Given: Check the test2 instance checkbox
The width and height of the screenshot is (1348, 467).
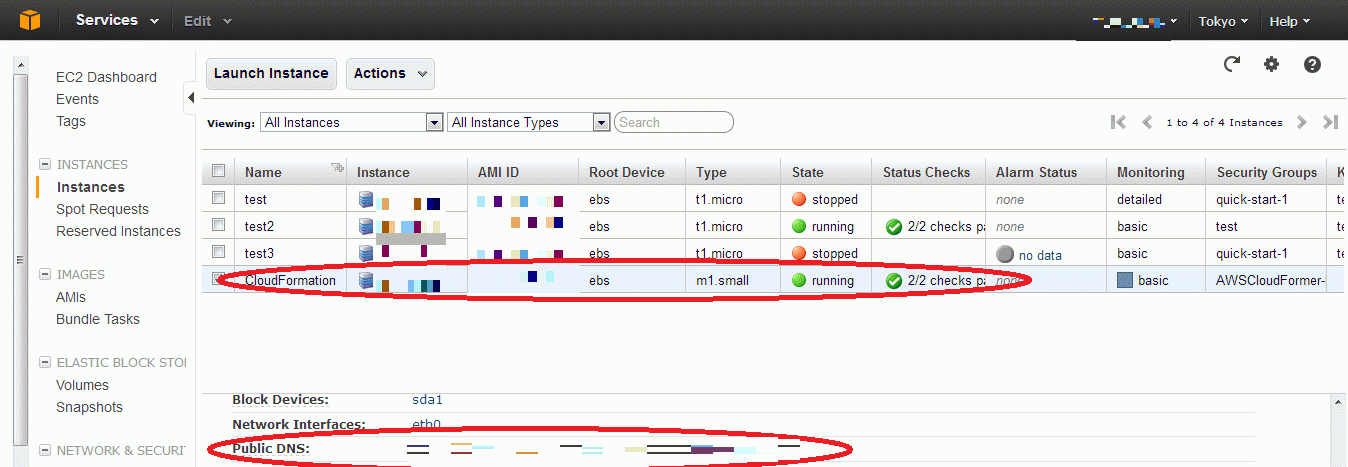Looking at the screenshot, I should coord(218,225).
